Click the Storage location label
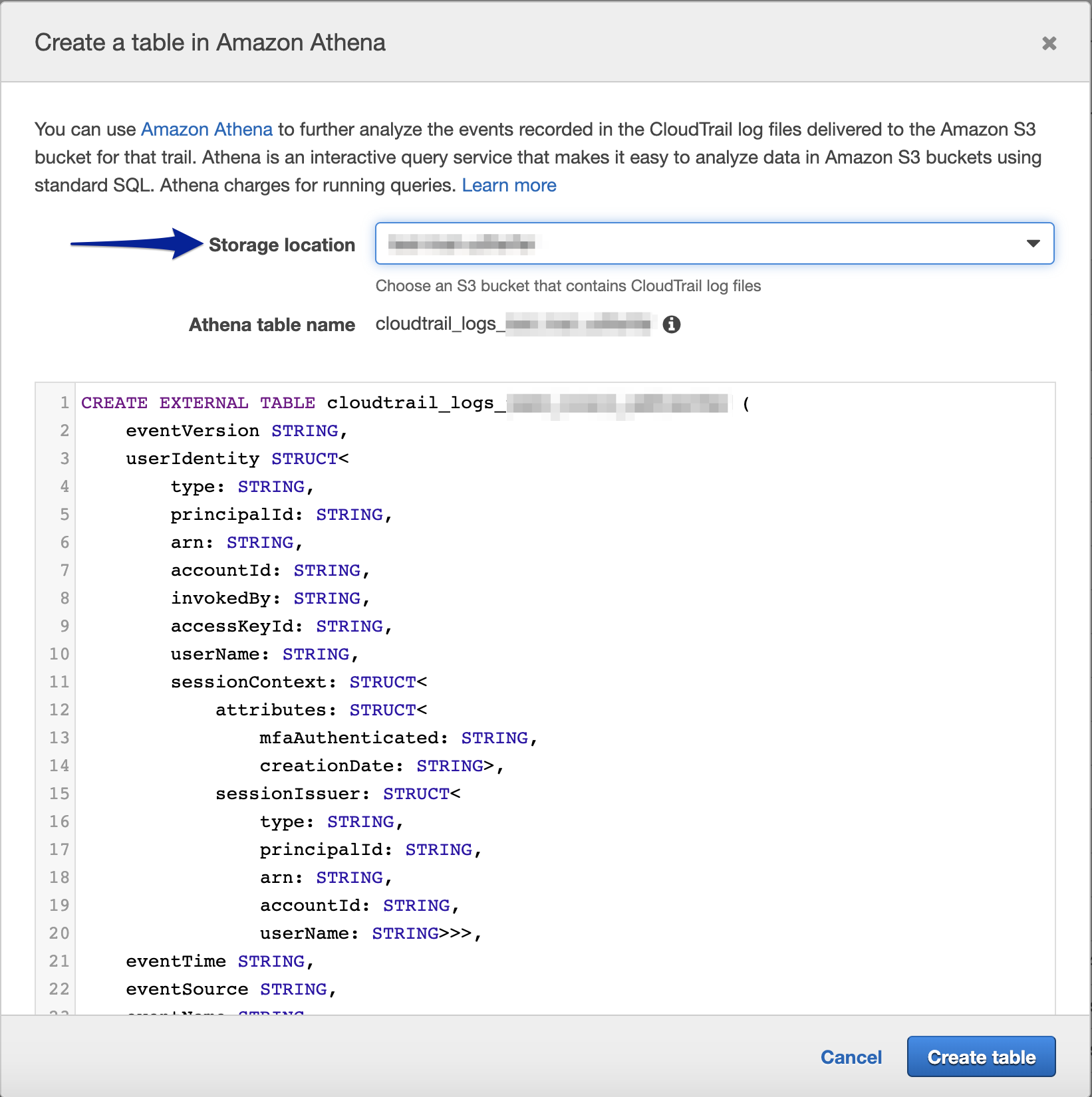1092x1097 pixels. click(x=281, y=245)
